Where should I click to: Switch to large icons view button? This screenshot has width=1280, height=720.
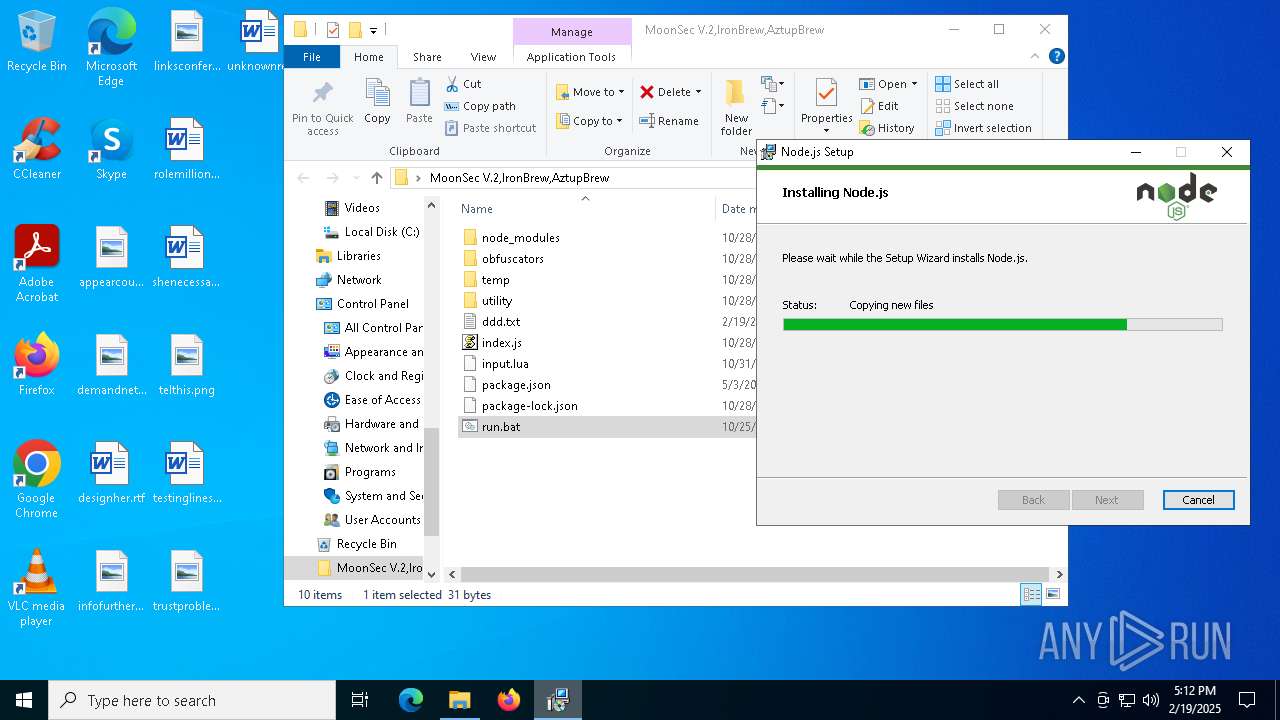tap(1052, 594)
